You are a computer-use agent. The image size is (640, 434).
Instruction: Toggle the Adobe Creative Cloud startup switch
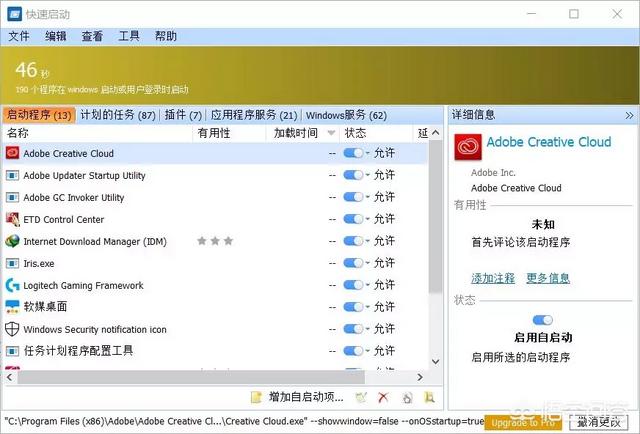[353, 153]
